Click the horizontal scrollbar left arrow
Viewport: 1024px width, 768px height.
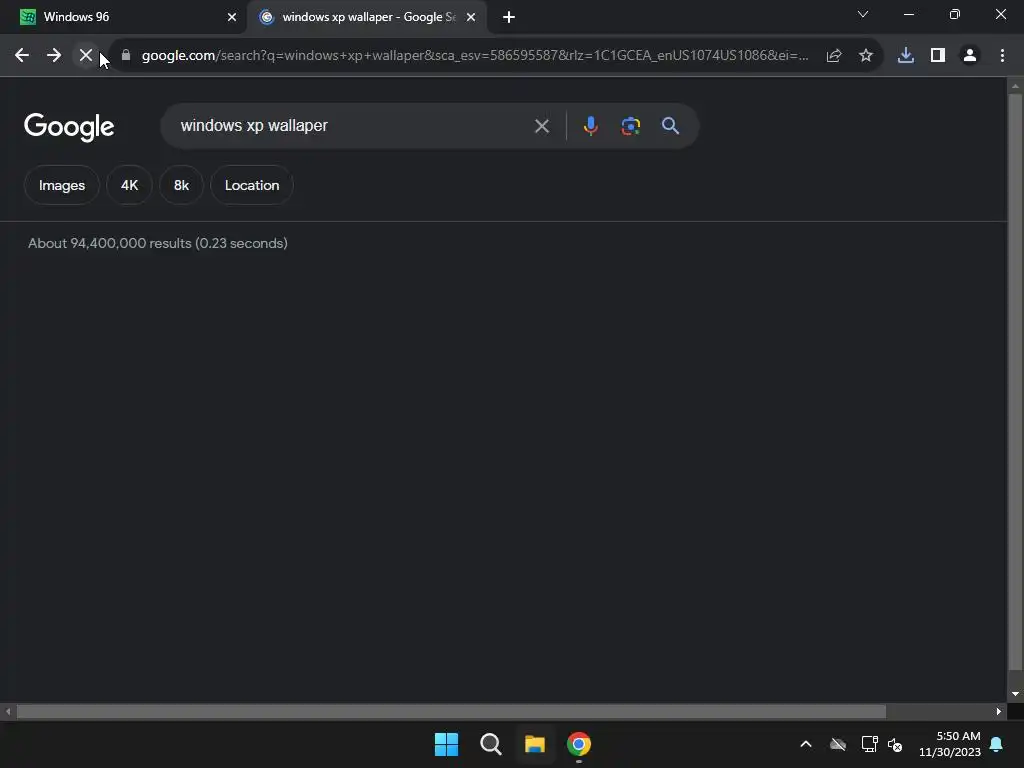[x=8, y=711]
